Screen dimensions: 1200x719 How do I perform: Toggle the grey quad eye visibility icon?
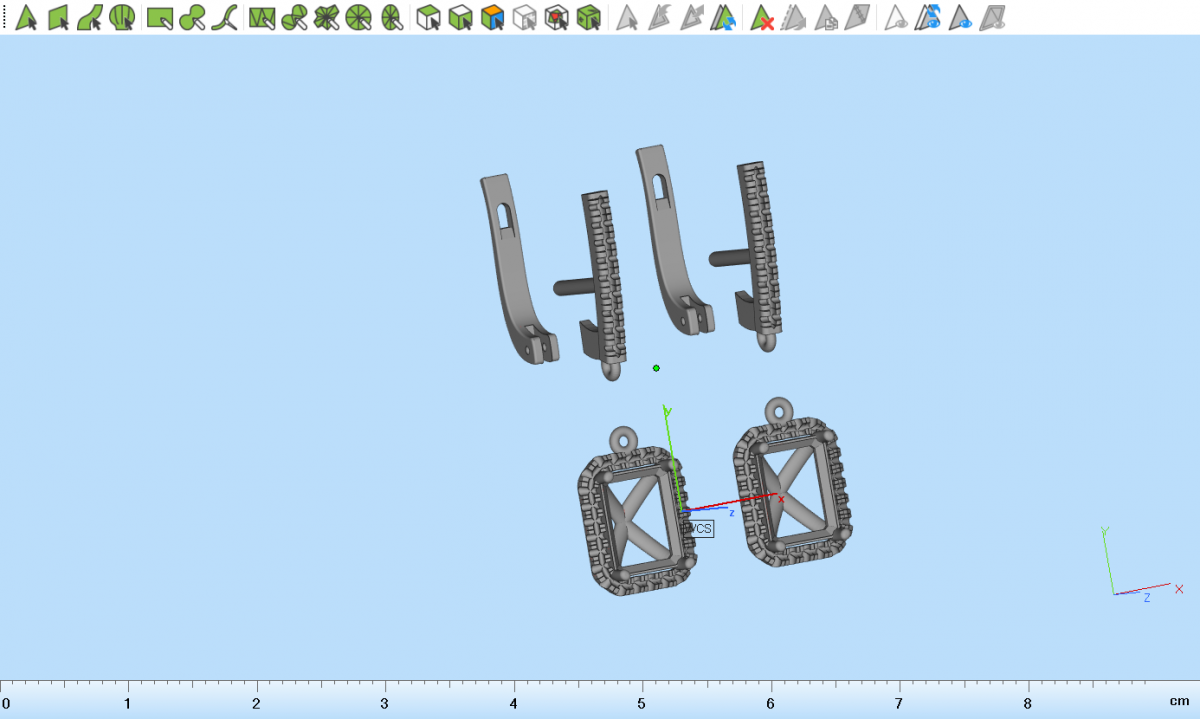(x=993, y=17)
